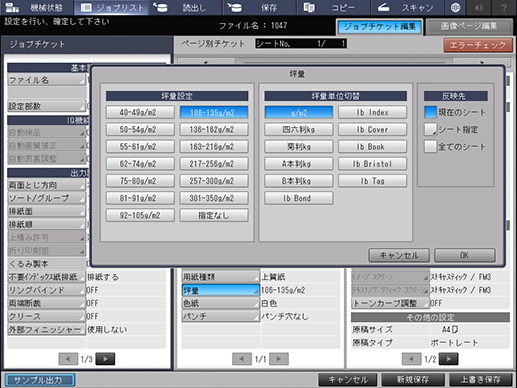Go to next job ticket page 1/3
Image resolution: width=517 pixels, height=388 pixels.
[x=105, y=359]
